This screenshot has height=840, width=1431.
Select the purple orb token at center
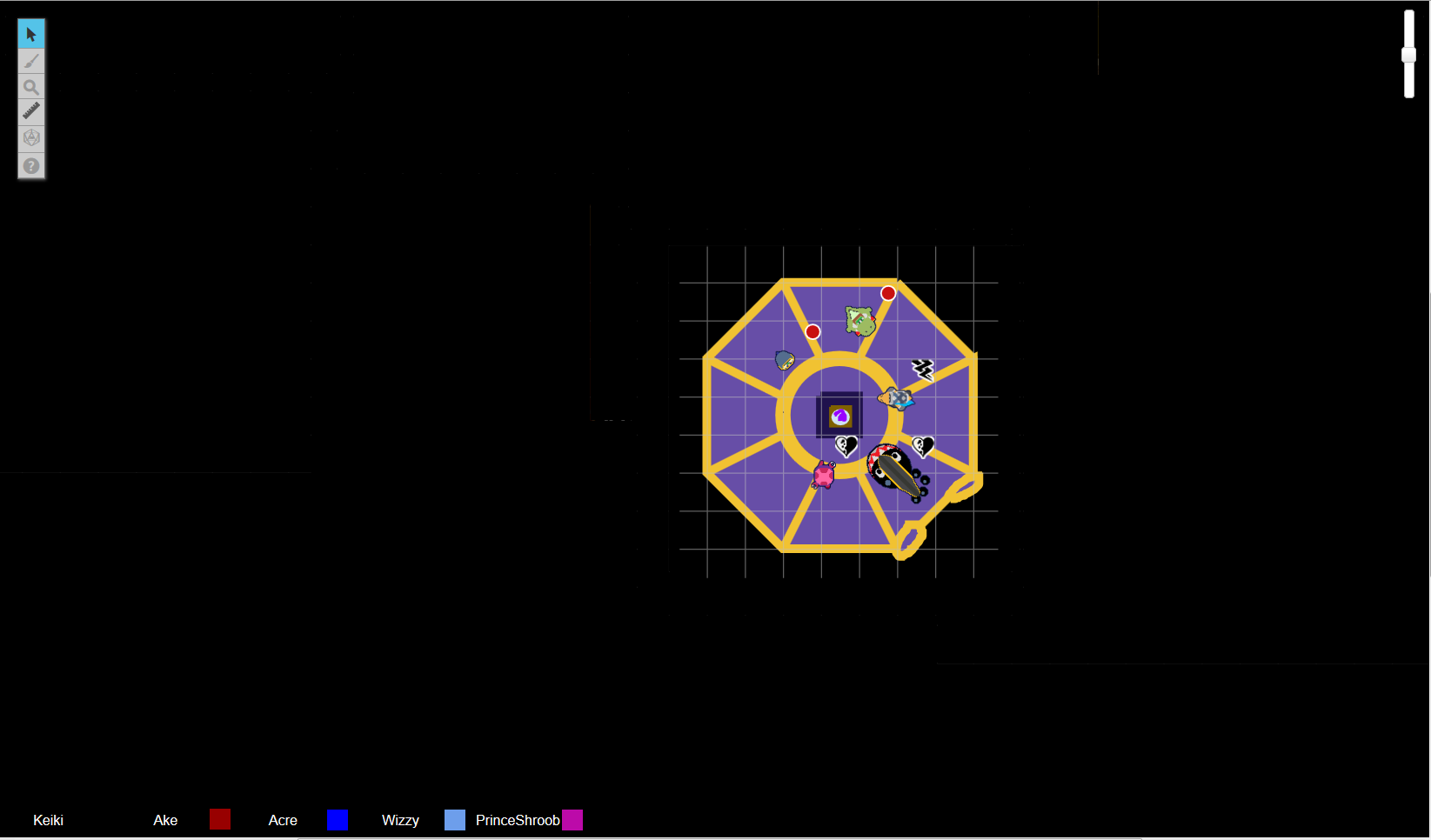tap(840, 417)
